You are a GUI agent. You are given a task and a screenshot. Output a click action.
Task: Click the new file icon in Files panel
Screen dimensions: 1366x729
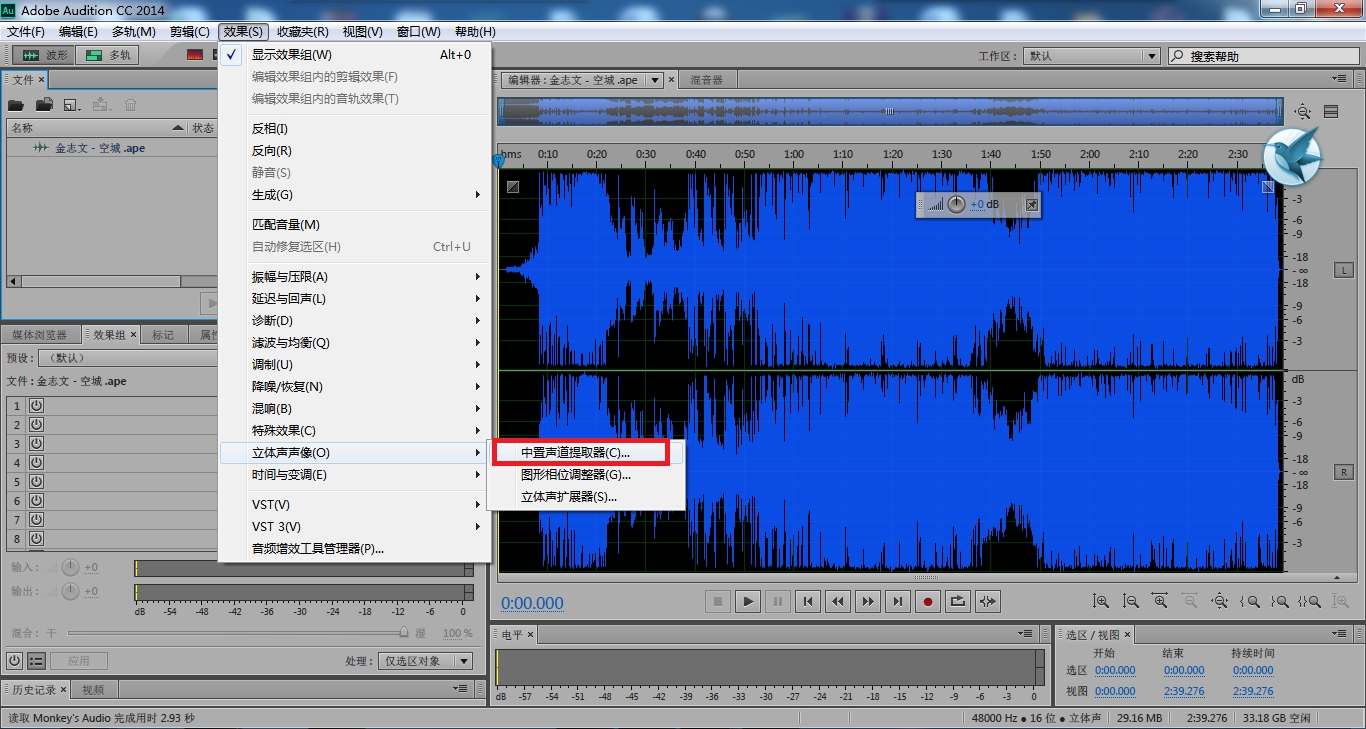[x=72, y=104]
